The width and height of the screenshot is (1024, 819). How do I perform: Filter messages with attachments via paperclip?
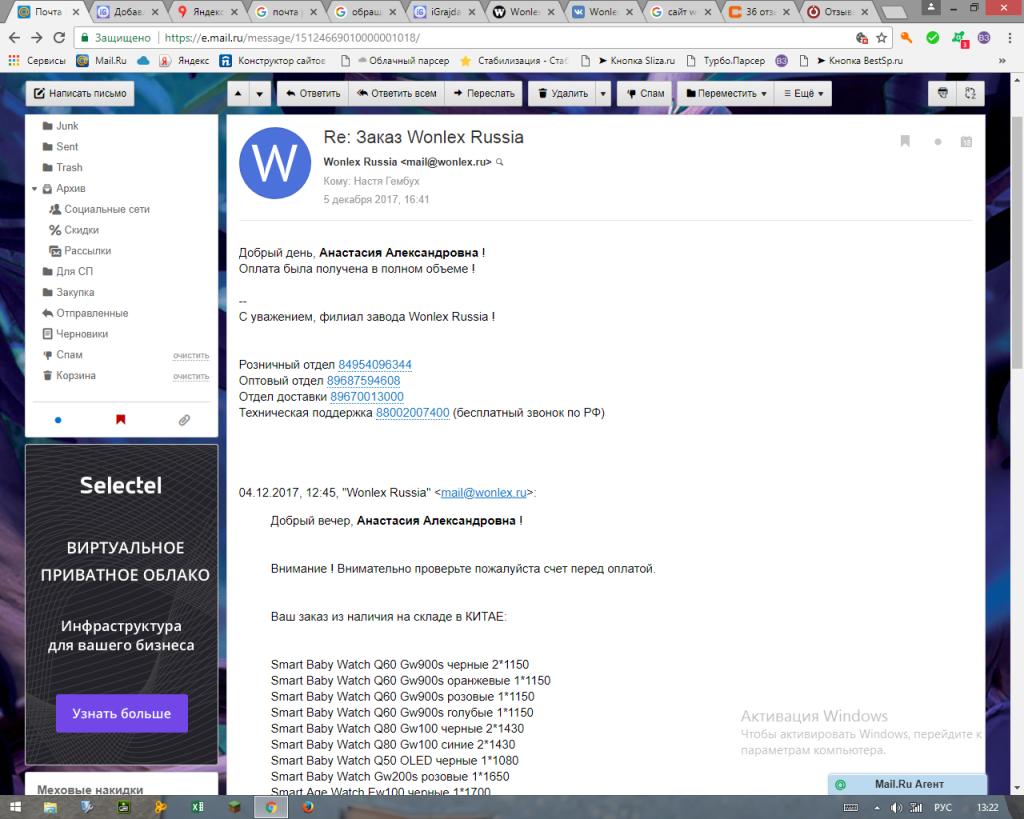(x=184, y=420)
